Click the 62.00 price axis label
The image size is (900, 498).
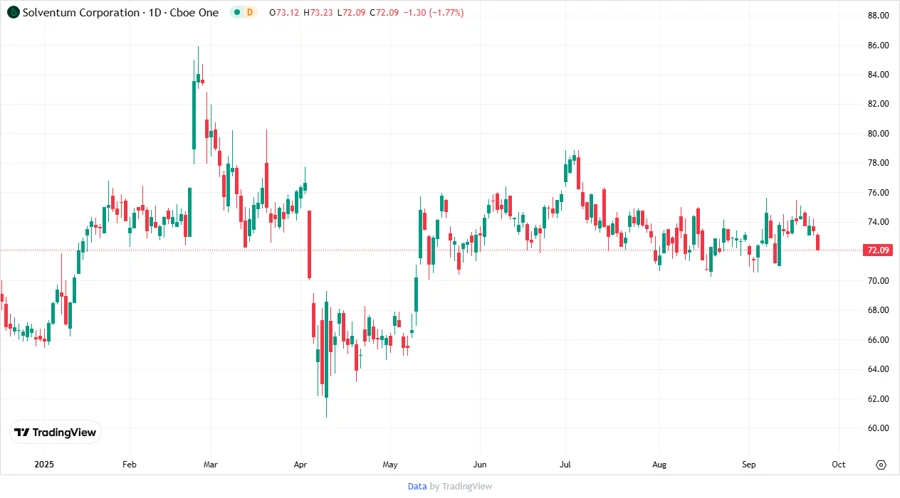pos(878,399)
